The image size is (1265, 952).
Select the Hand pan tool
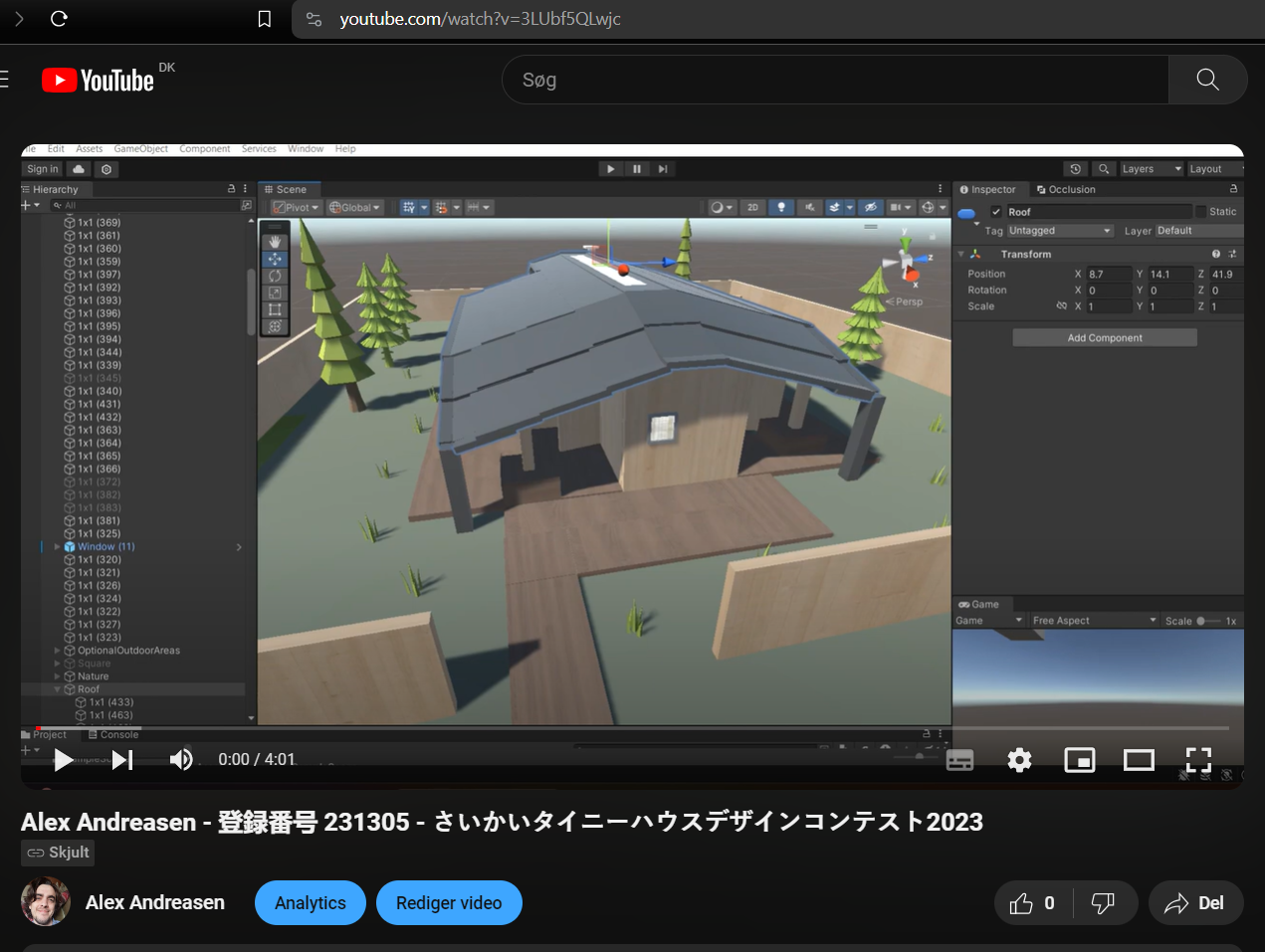click(x=275, y=241)
